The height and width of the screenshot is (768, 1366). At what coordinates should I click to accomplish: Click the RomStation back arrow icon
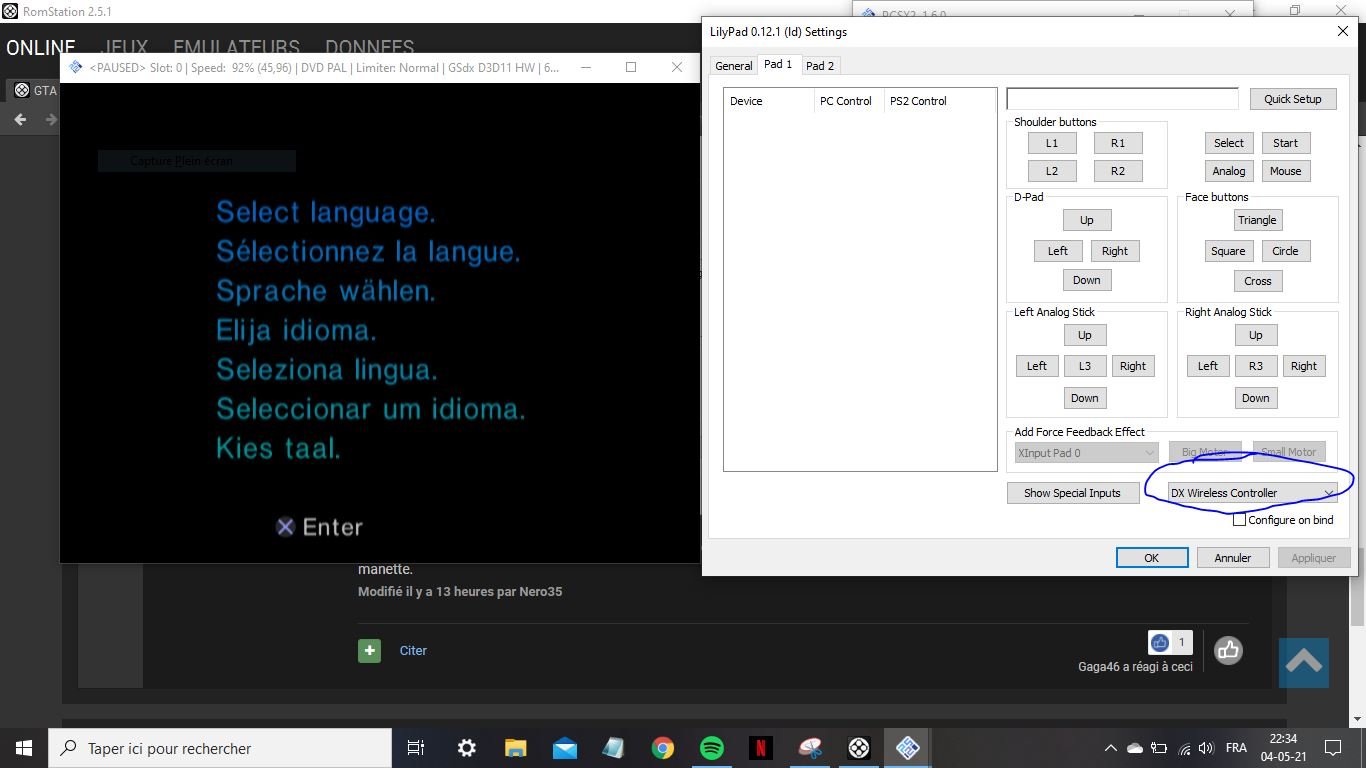(x=21, y=120)
